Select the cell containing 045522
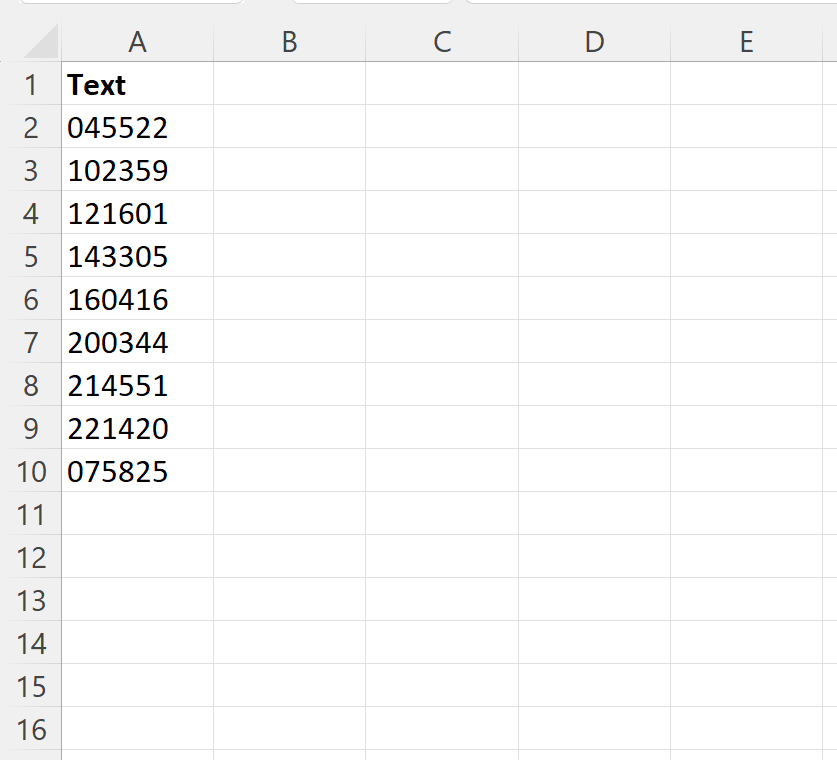837x760 pixels. pyautogui.click(x=137, y=128)
